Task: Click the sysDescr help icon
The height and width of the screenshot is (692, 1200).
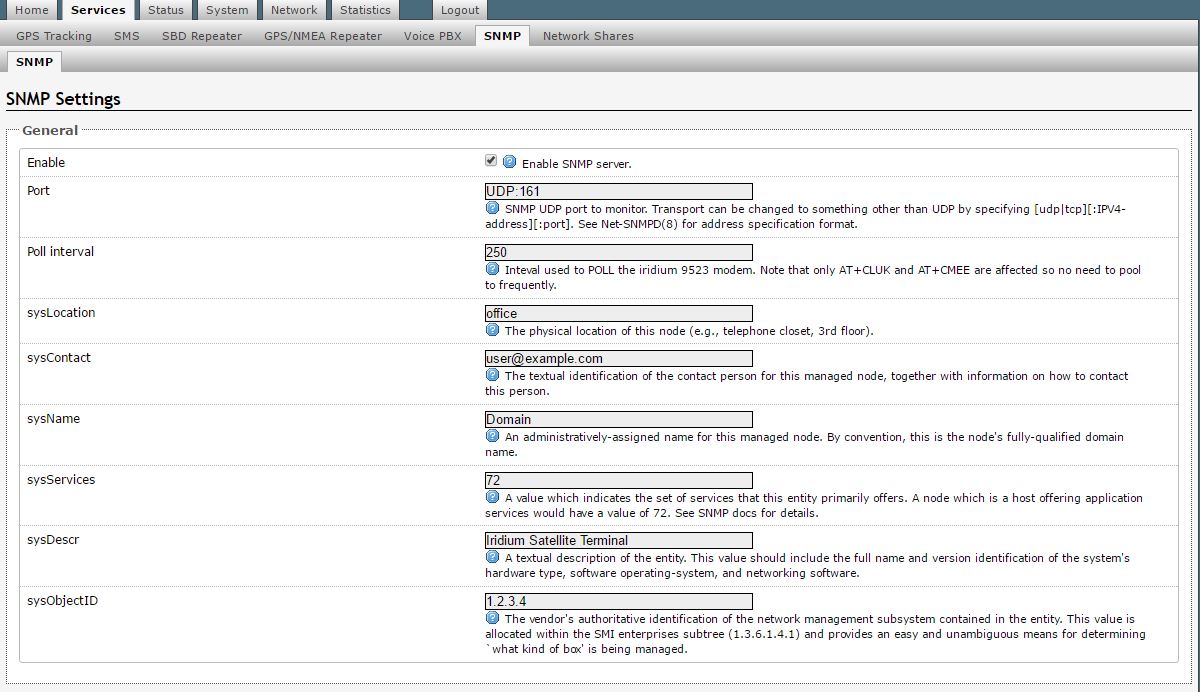Action: (492, 557)
